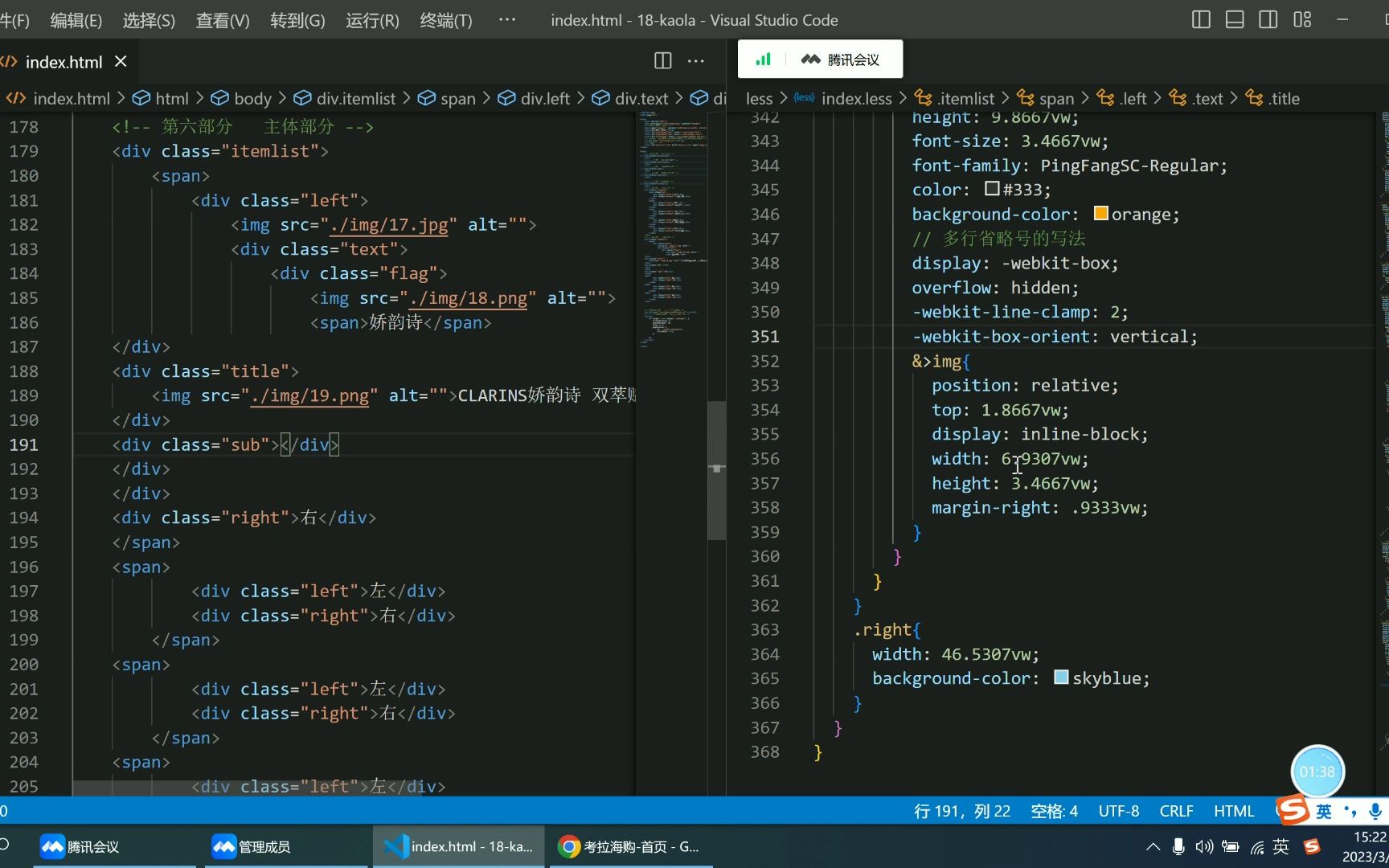Toggle bottom panel layout icon

[1235, 19]
